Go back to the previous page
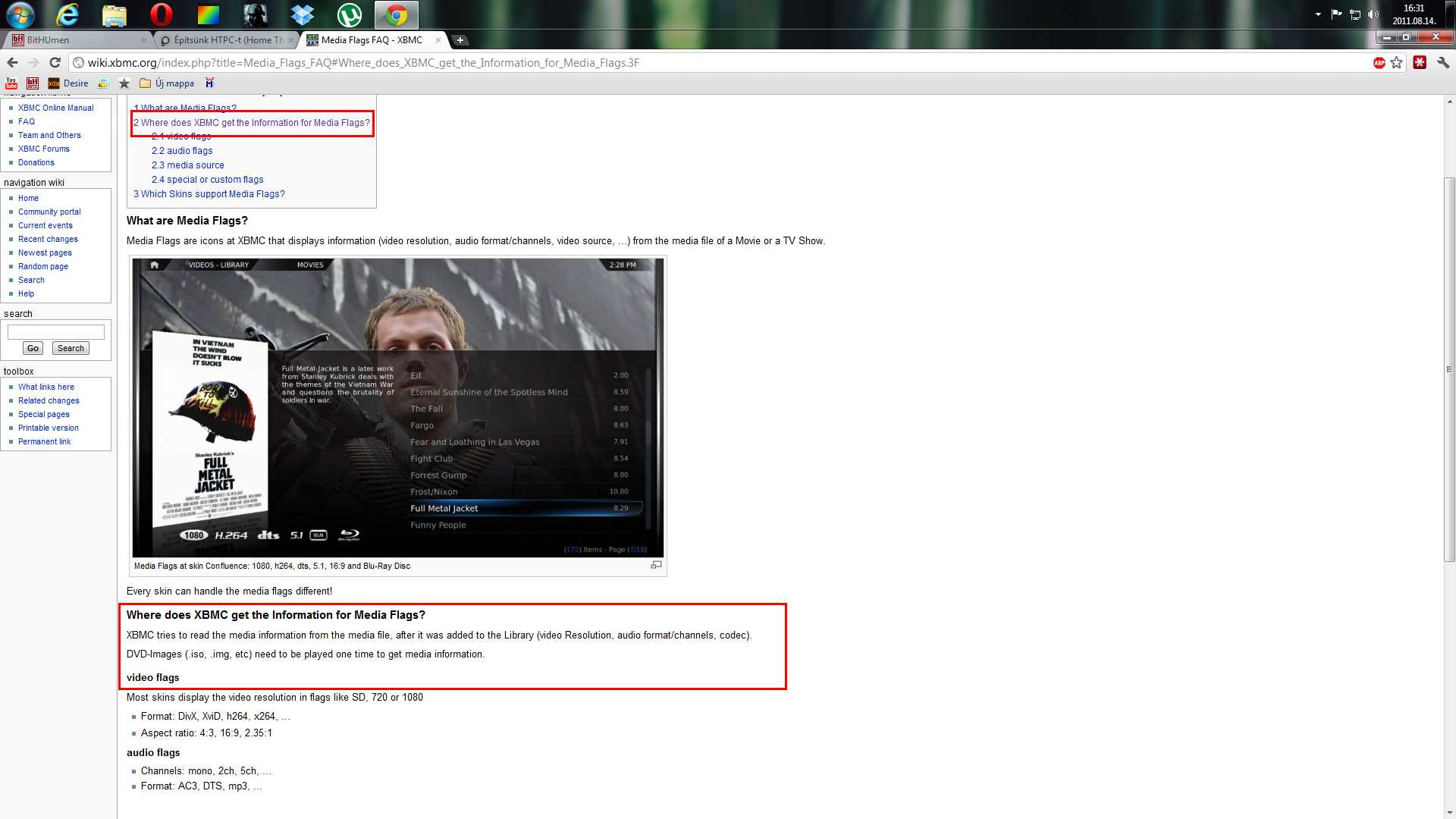 click(12, 63)
